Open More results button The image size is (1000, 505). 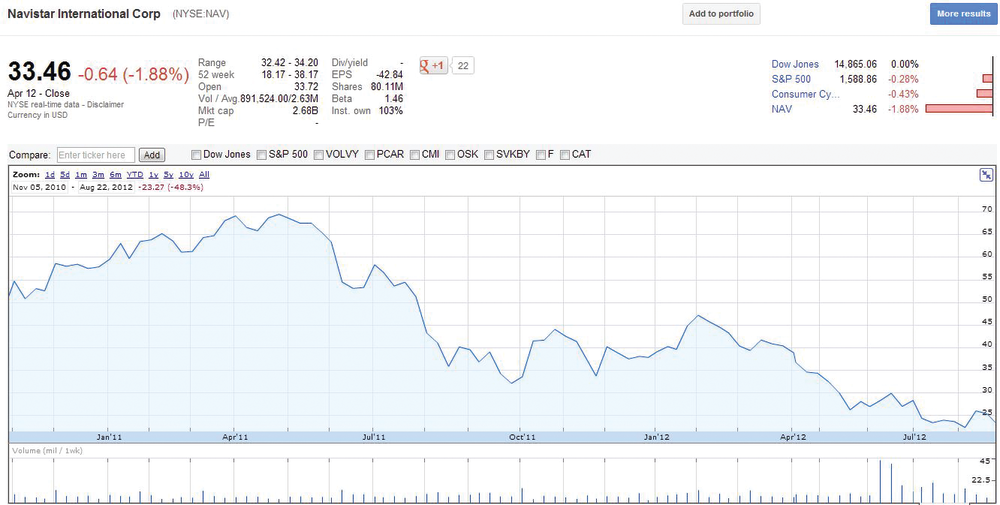963,14
